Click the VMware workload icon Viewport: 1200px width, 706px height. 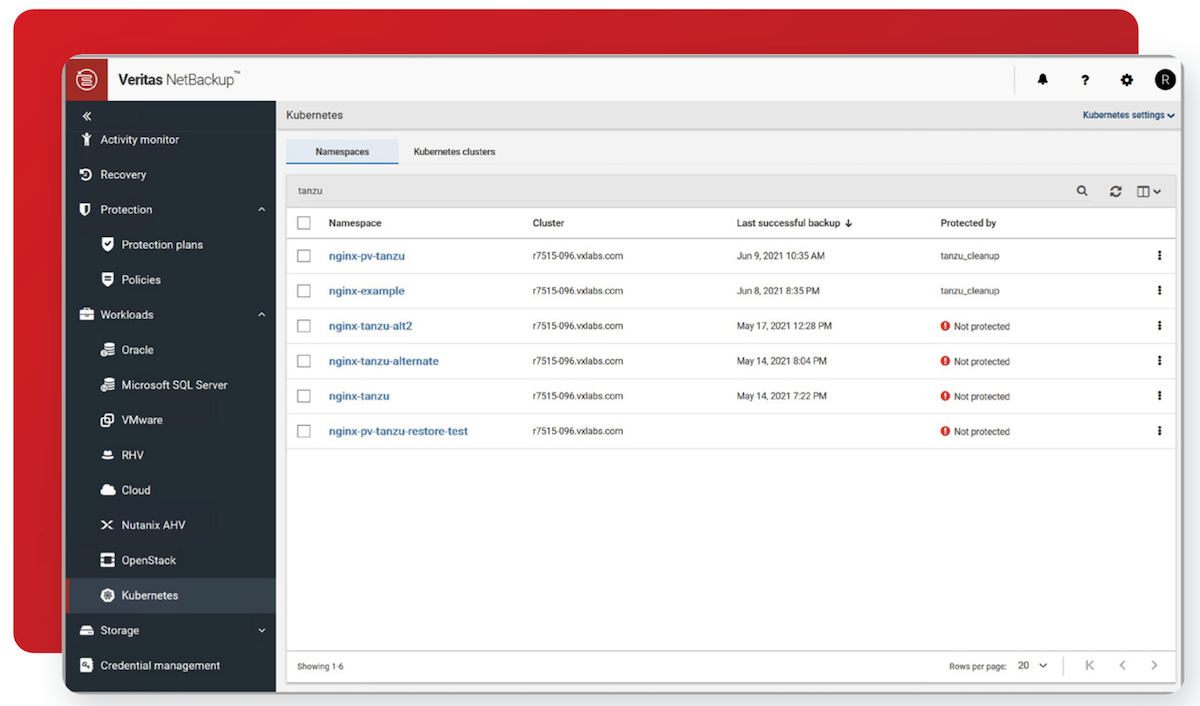[108, 420]
